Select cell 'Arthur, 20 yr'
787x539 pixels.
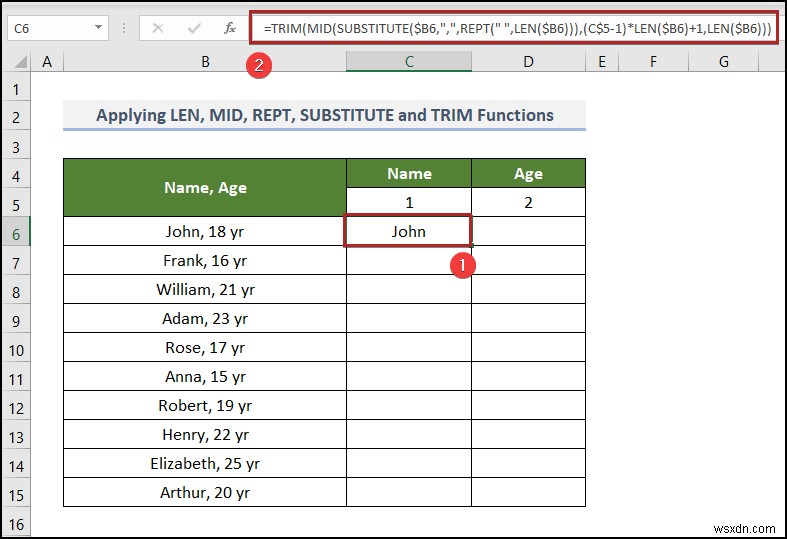tap(205, 492)
